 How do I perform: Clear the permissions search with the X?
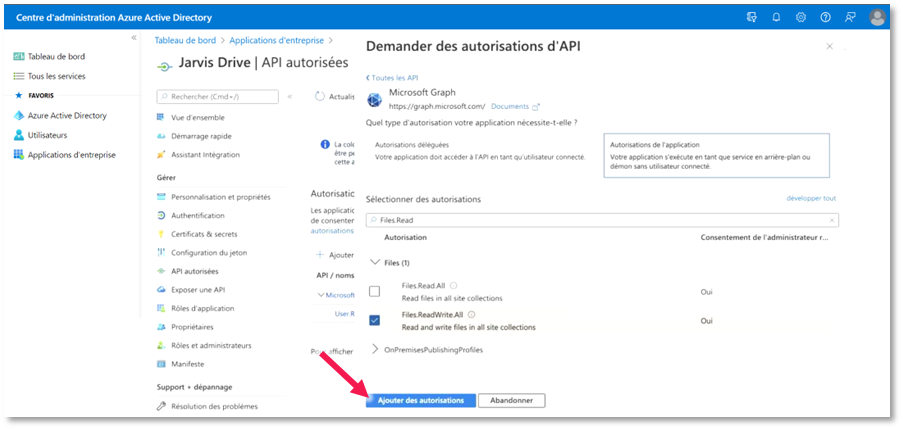tap(832, 220)
